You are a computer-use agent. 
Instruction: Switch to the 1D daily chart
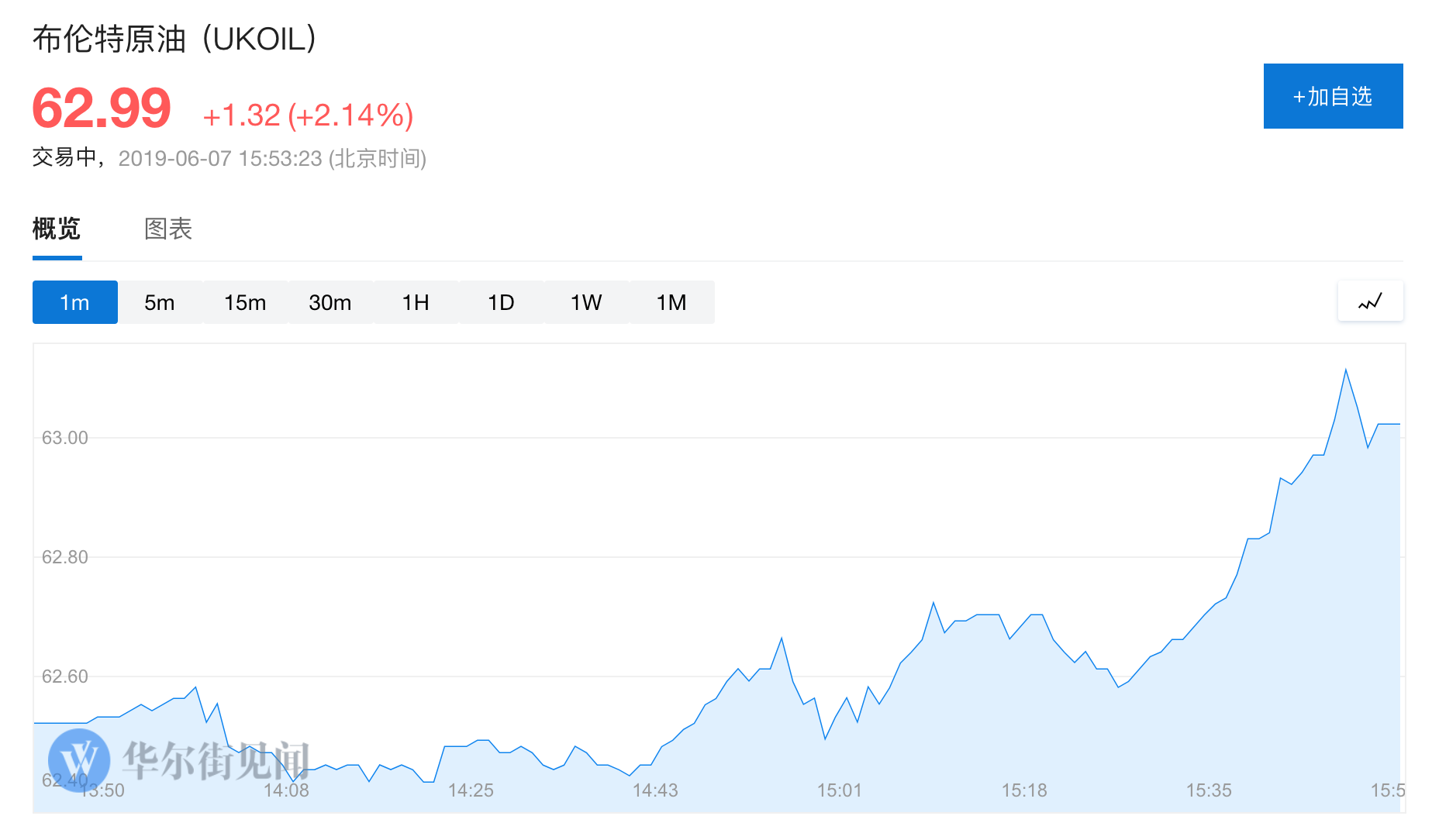pyautogui.click(x=501, y=302)
